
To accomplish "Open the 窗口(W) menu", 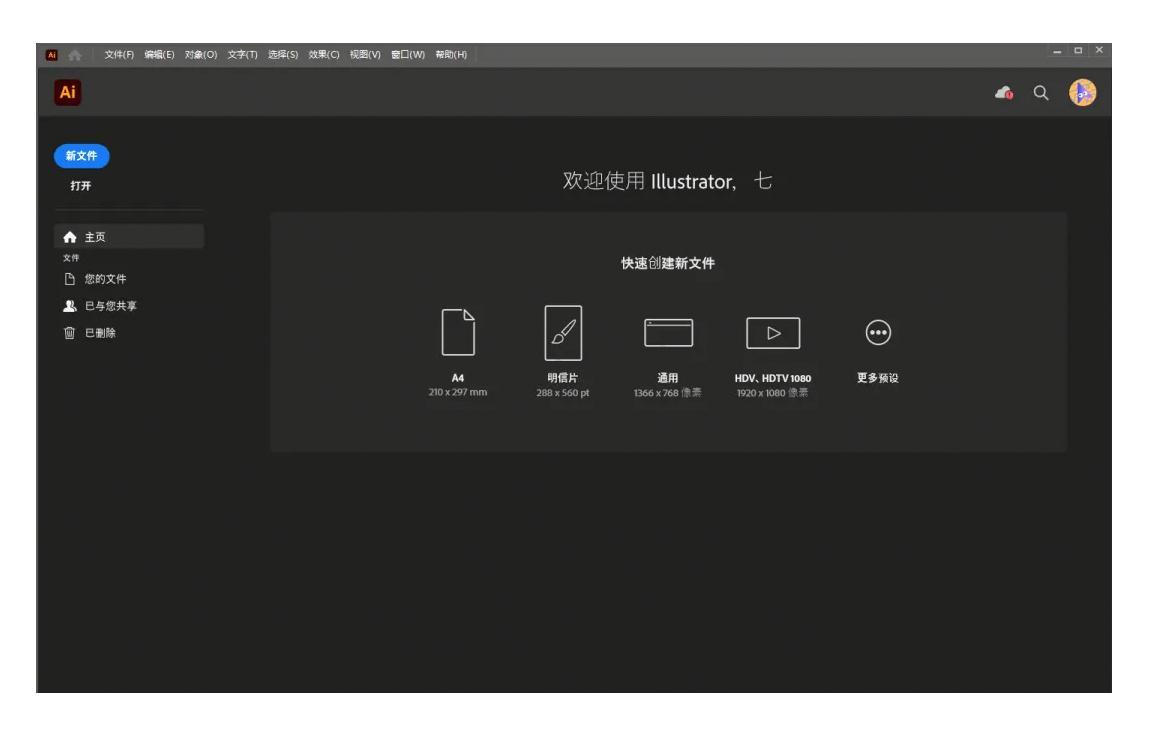I will [x=407, y=55].
